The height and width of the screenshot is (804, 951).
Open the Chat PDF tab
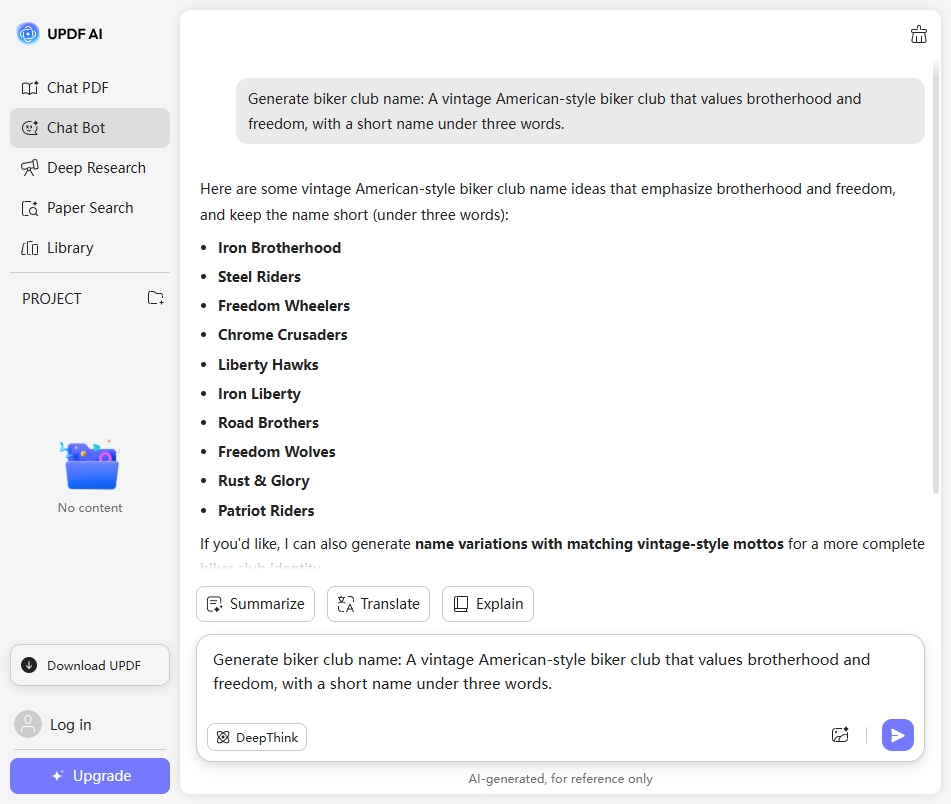(77, 88)
